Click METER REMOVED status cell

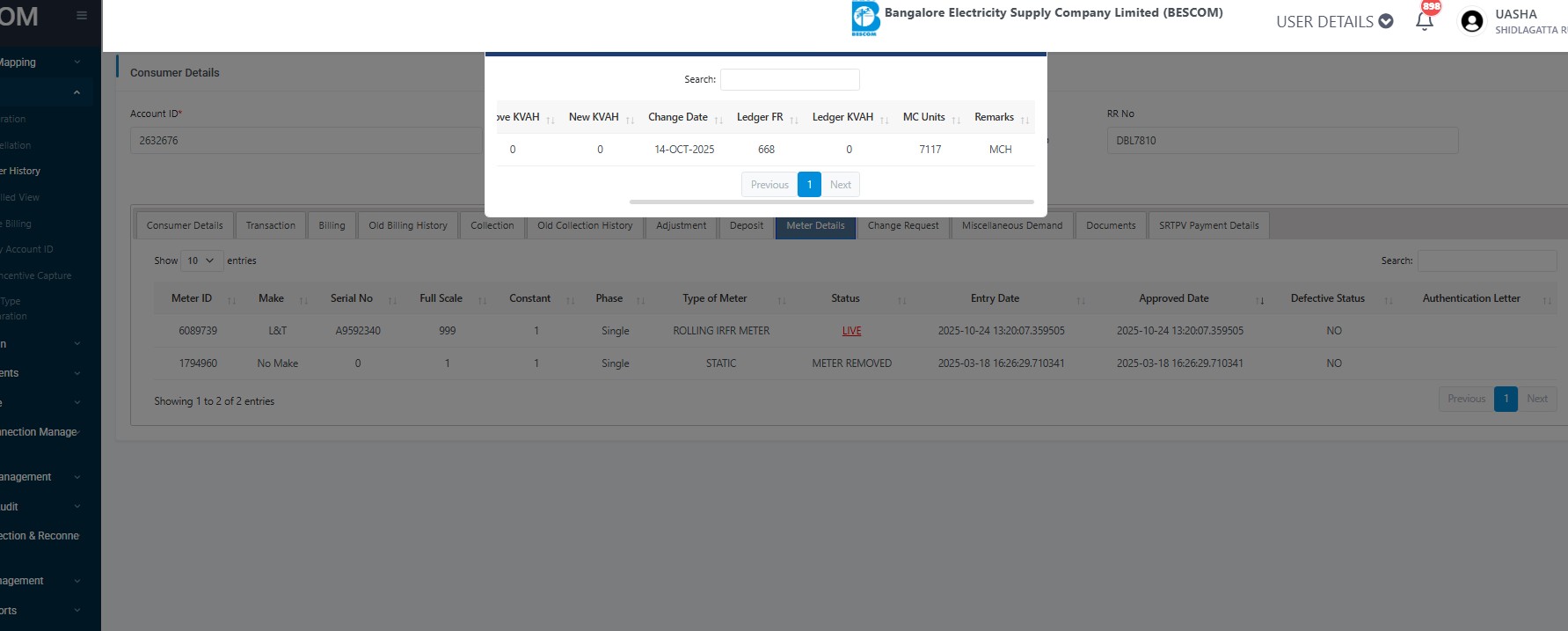click(851, 363)
